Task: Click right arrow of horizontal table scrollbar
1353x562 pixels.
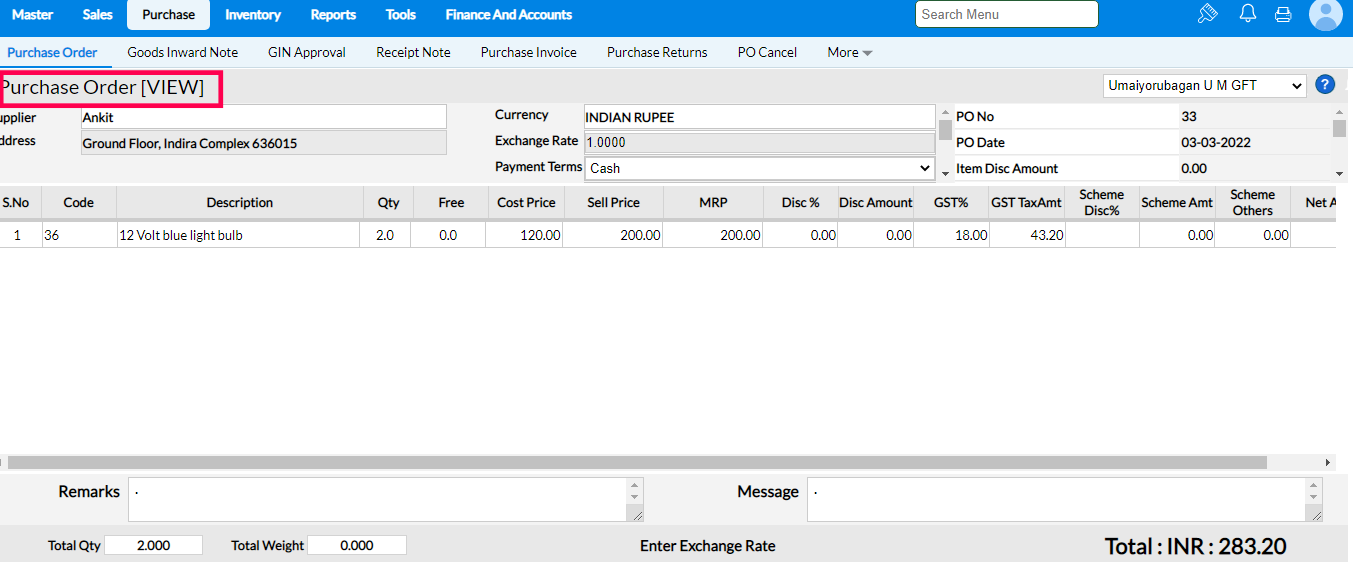Action: [x=1328, y=463]
